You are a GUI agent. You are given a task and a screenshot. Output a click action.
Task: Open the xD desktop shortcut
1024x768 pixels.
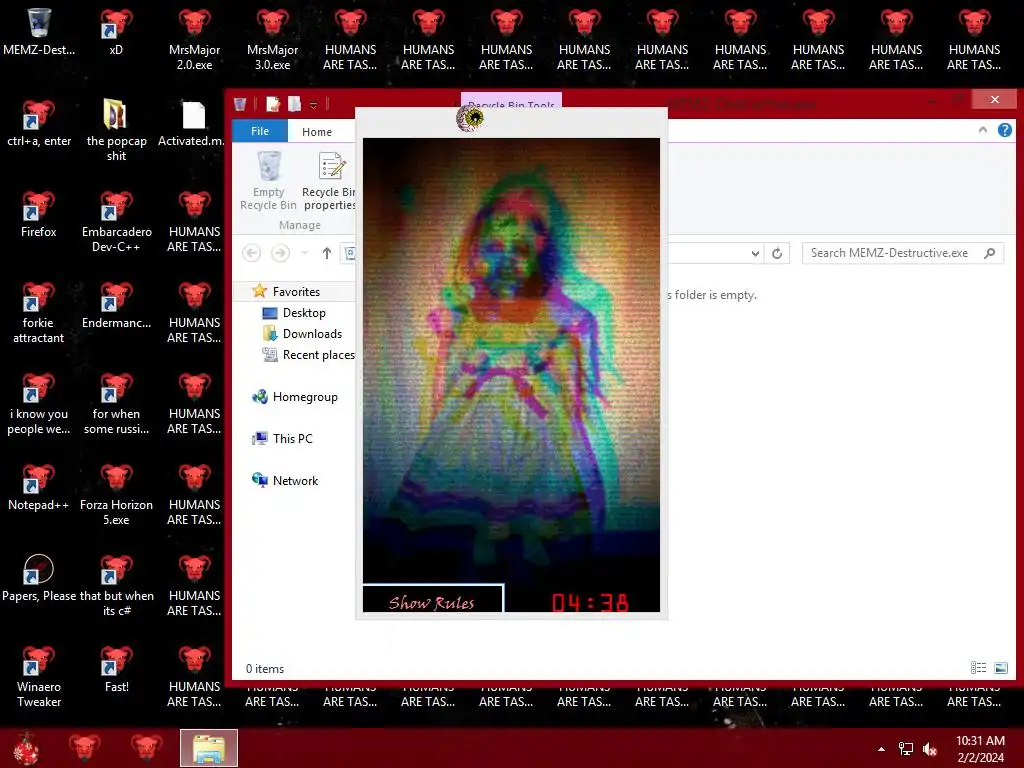coord(116,33)
